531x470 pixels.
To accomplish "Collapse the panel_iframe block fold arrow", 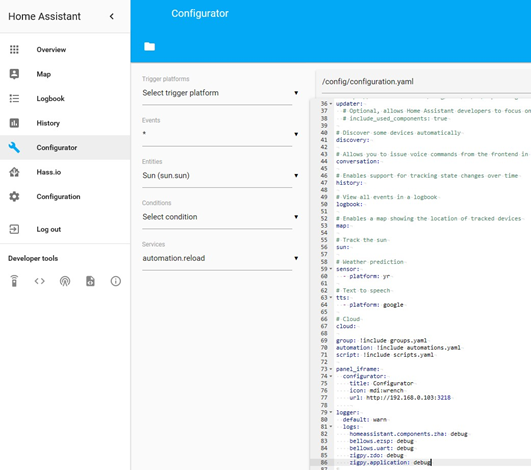I will 331,369.
